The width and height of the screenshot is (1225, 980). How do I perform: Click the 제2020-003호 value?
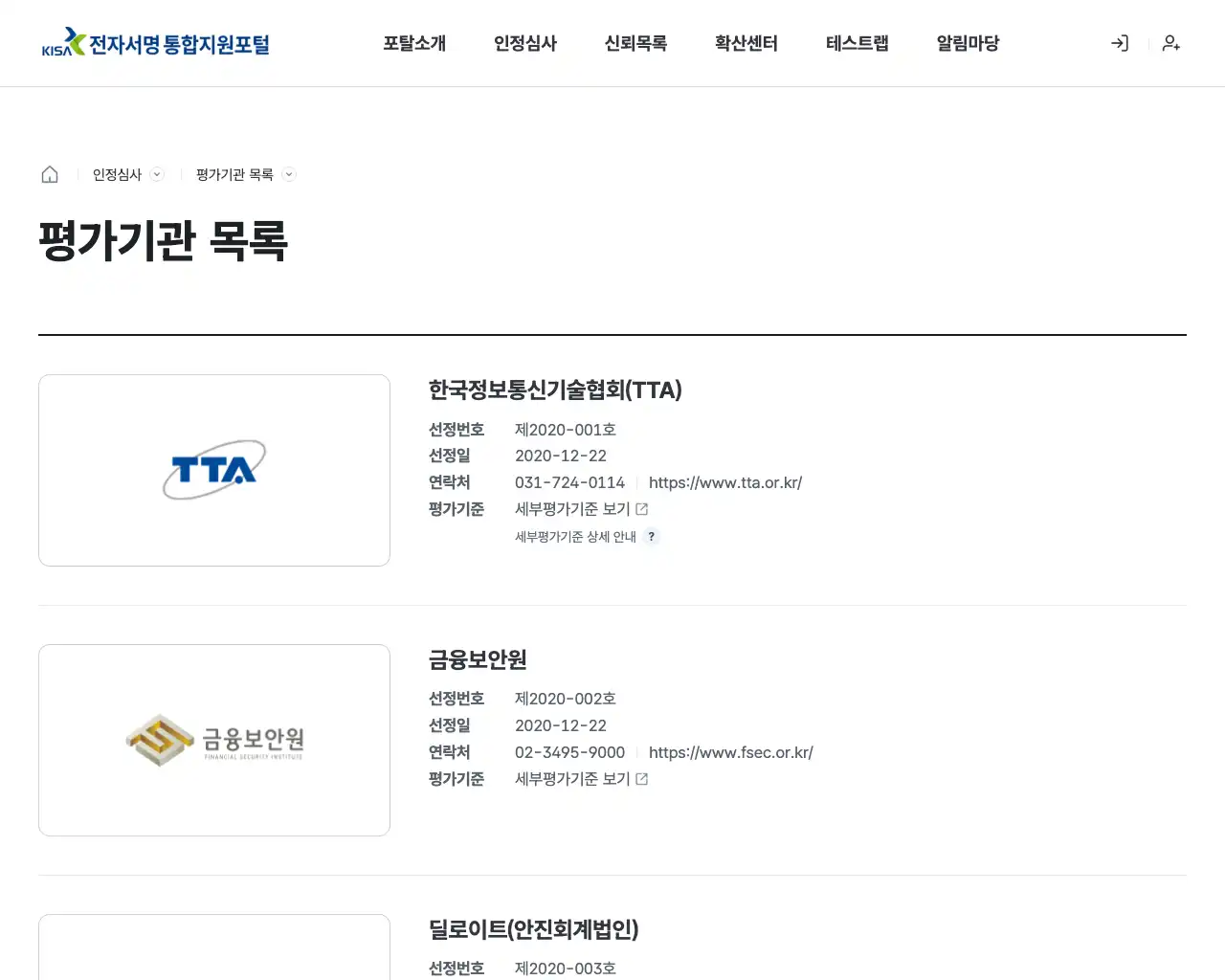point(566,969)
